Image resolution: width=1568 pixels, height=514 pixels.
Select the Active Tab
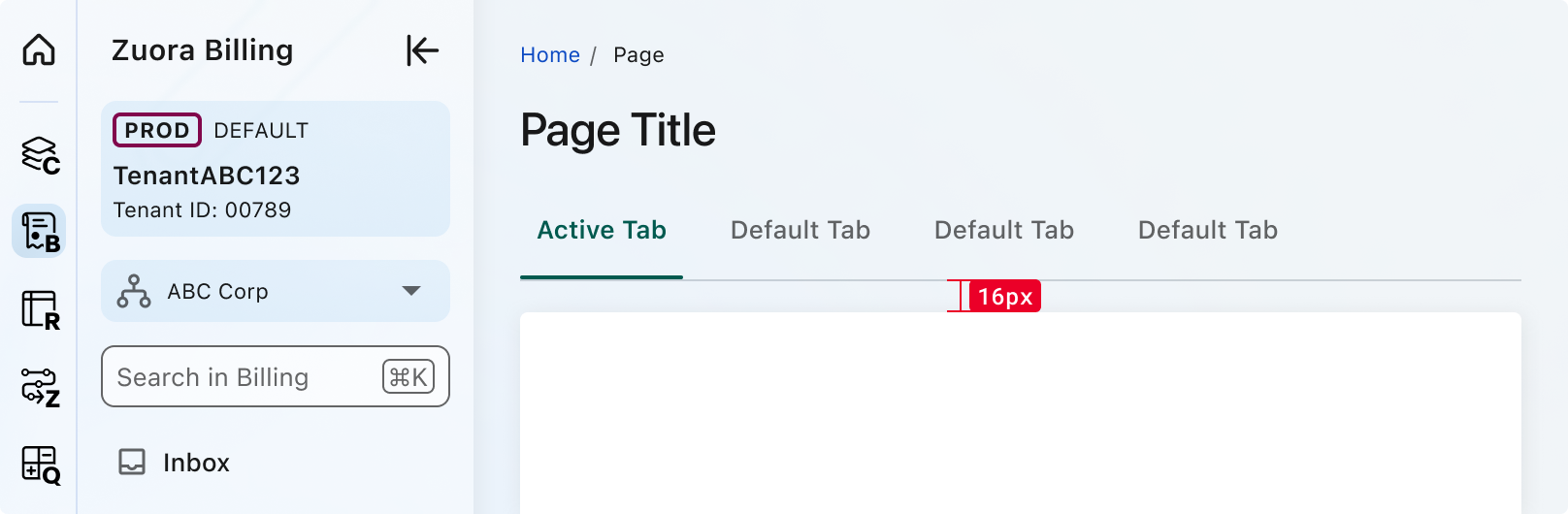point(602,231)
